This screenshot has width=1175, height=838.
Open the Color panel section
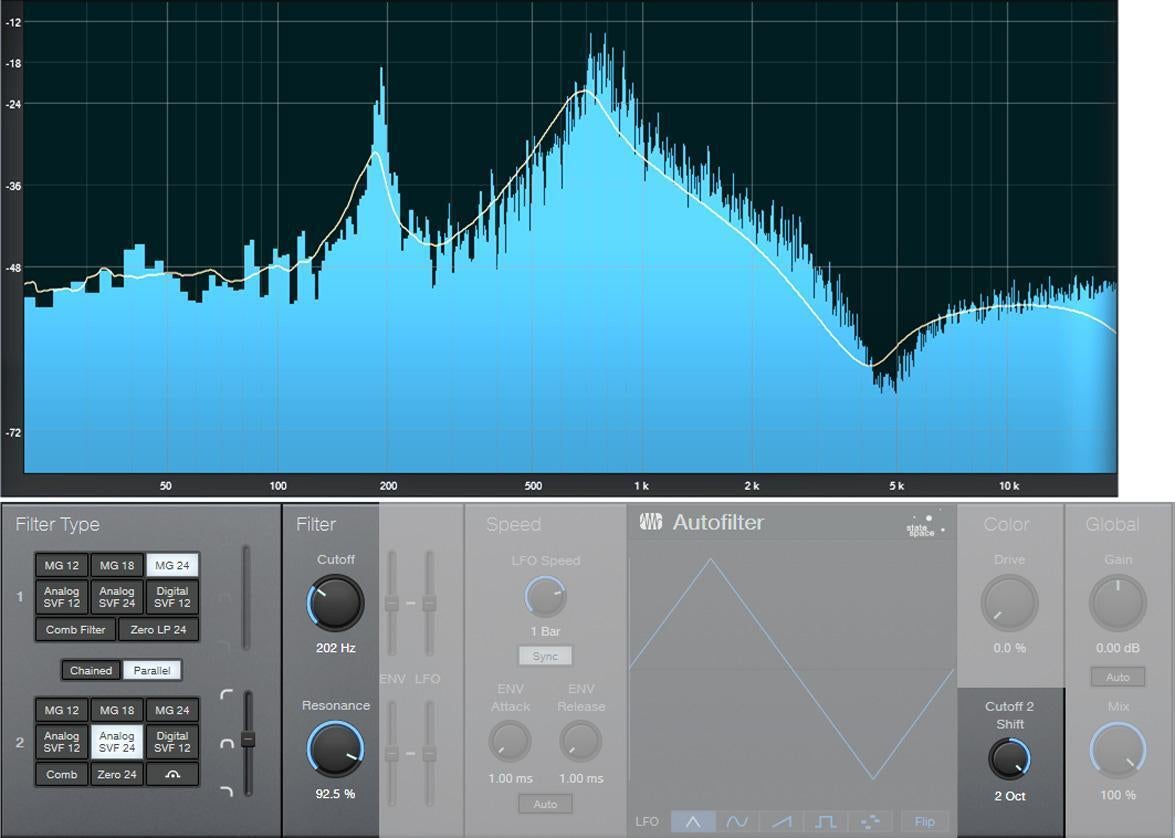(x=1009, y=524)
